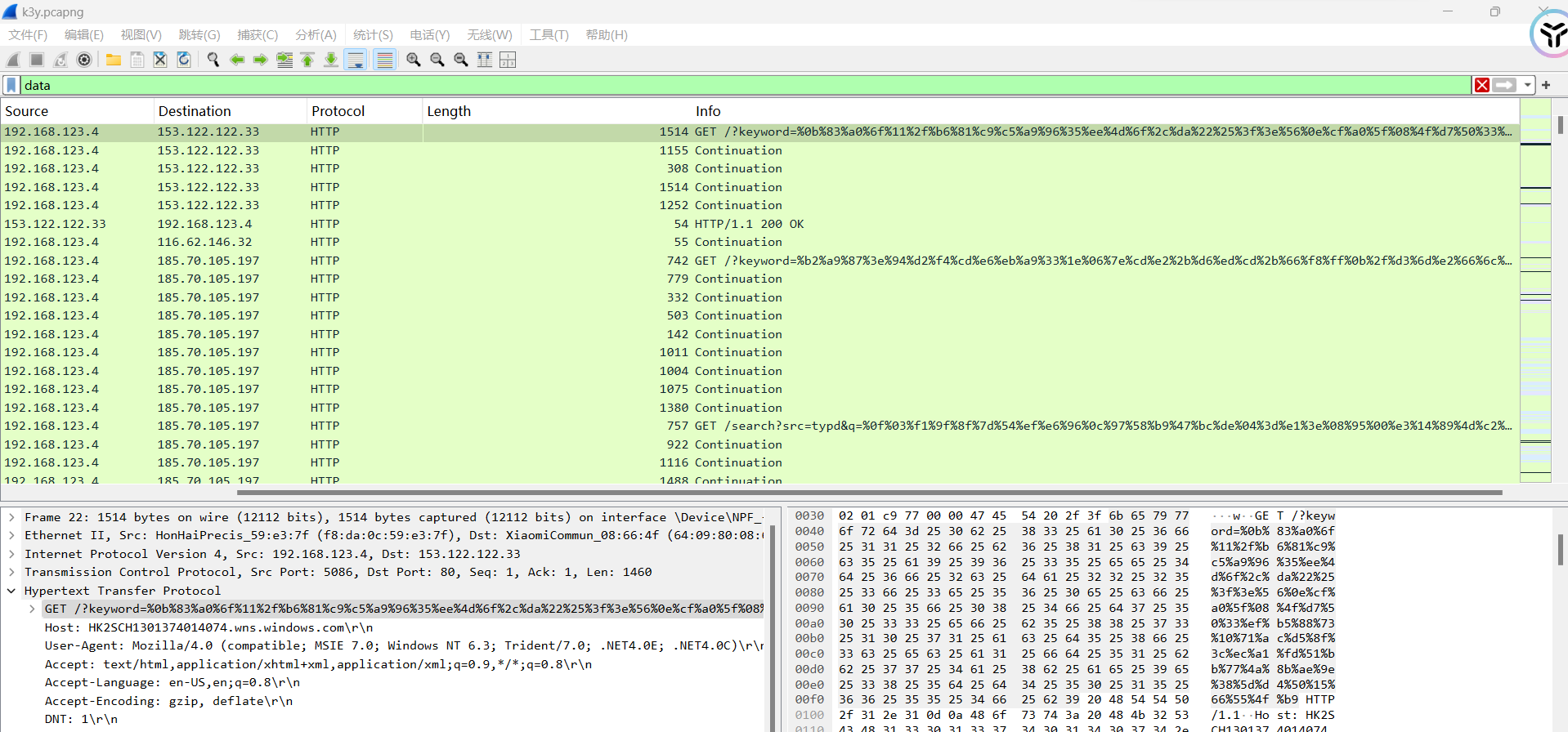
Task: Open a capture file via folder icon
Action: pyautogui.click(x=114, y=60)
